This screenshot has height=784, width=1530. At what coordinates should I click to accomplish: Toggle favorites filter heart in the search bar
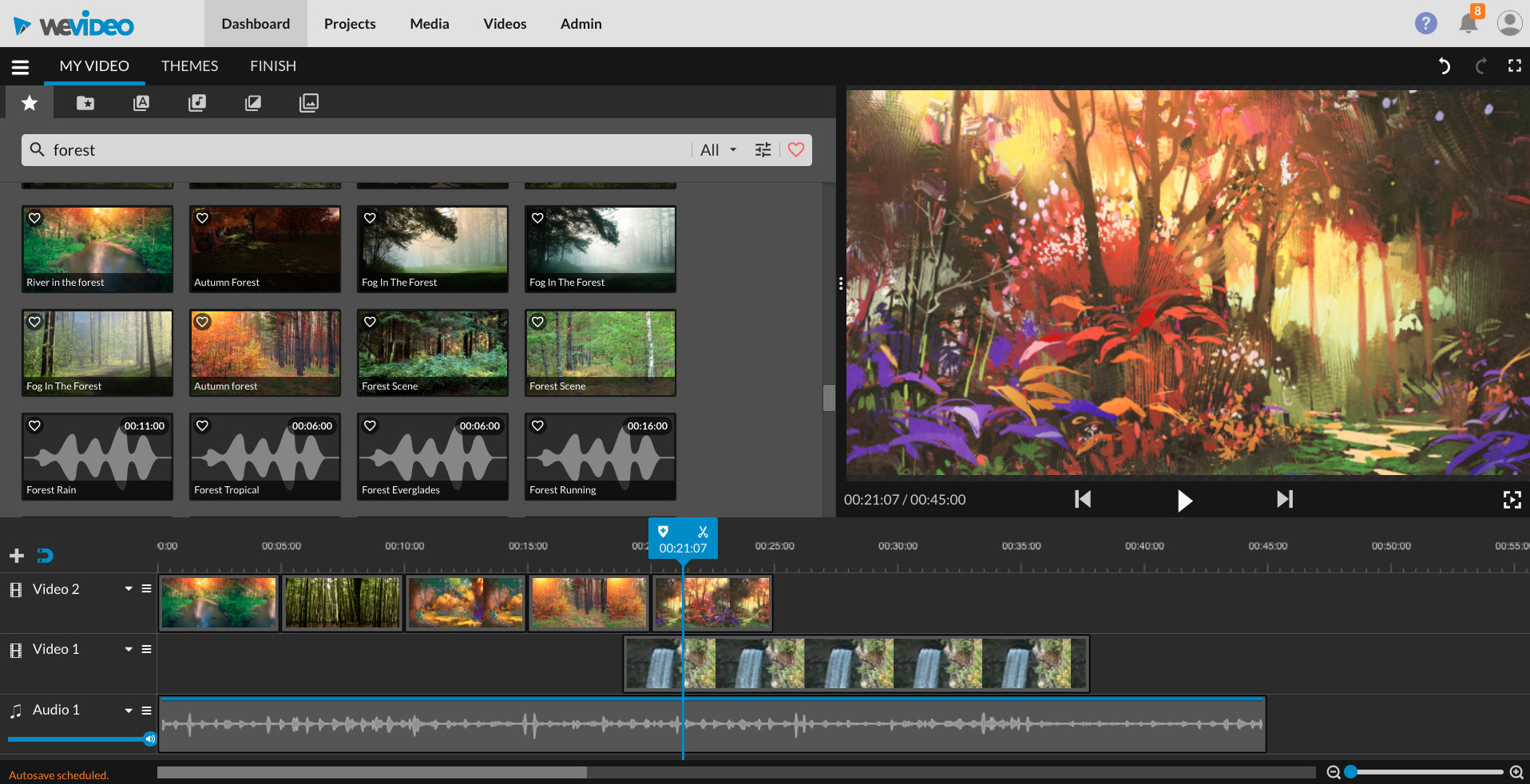[796, 150]
